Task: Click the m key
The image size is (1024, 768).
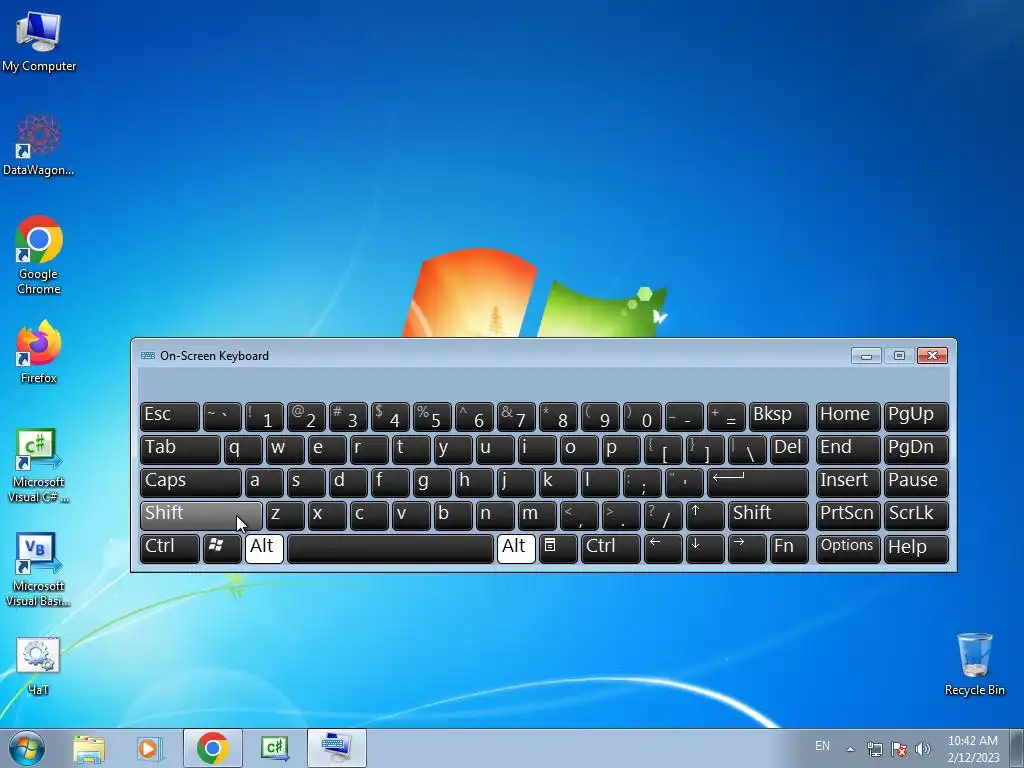Action: pyautogui.click(x=537, y=515)
